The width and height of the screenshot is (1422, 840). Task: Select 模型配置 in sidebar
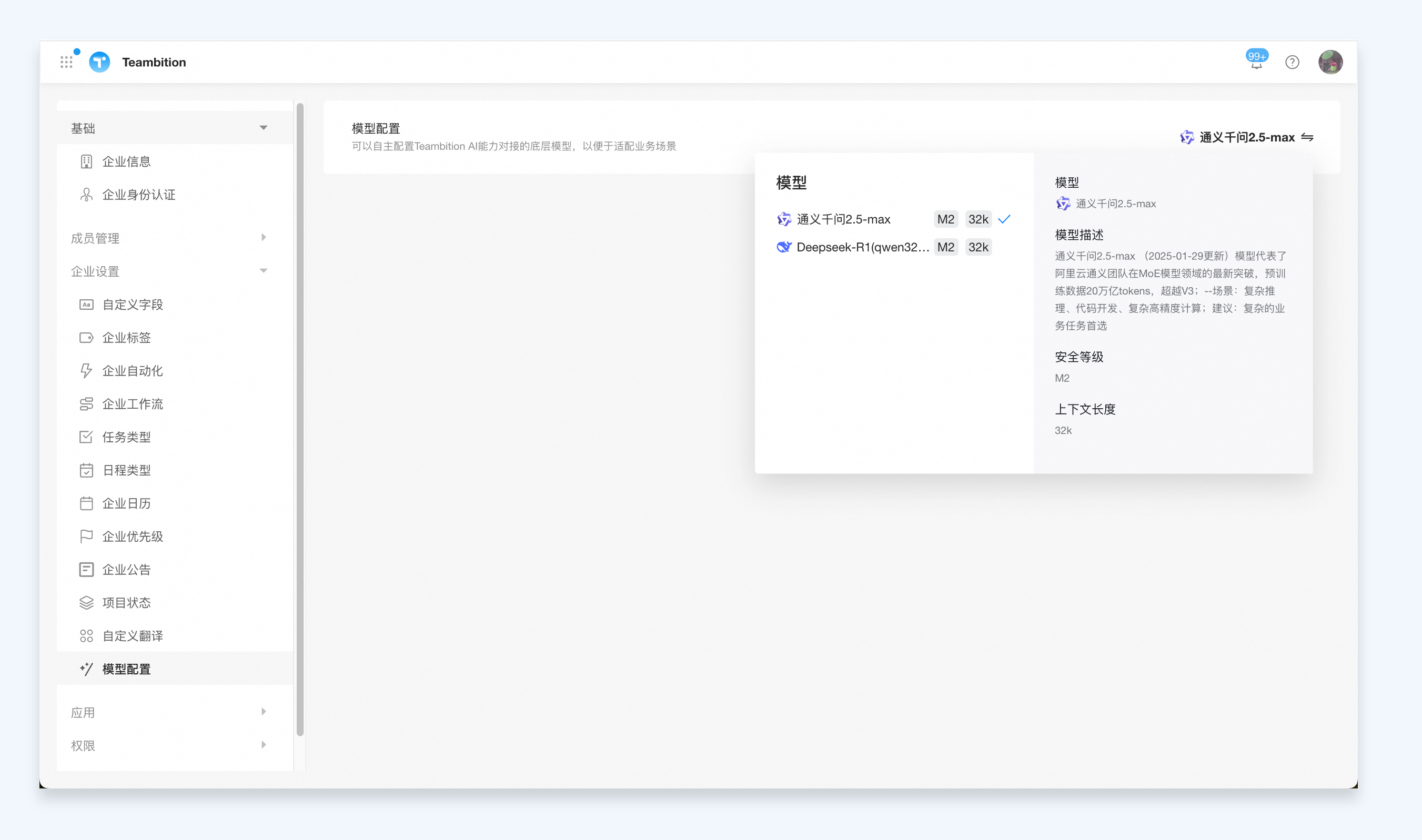[x=175, y=669]
